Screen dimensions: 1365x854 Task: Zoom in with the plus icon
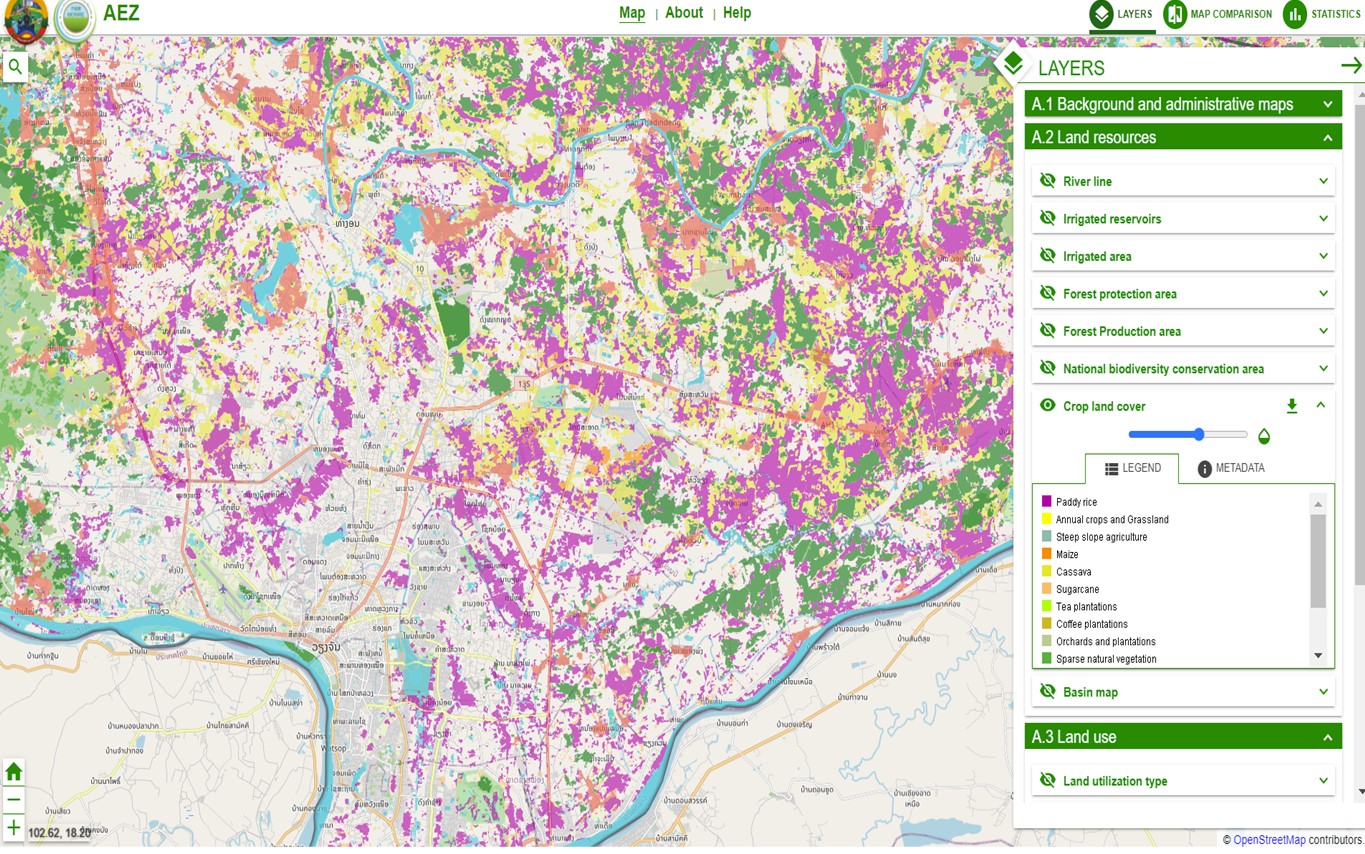pyautogui.click(x=14, y=827)
